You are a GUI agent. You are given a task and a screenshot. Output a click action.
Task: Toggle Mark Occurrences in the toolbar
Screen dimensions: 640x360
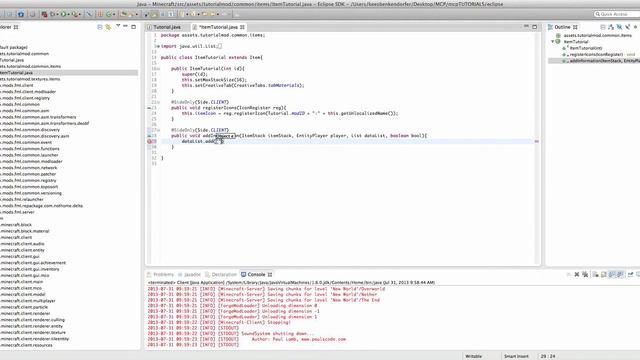154,14
